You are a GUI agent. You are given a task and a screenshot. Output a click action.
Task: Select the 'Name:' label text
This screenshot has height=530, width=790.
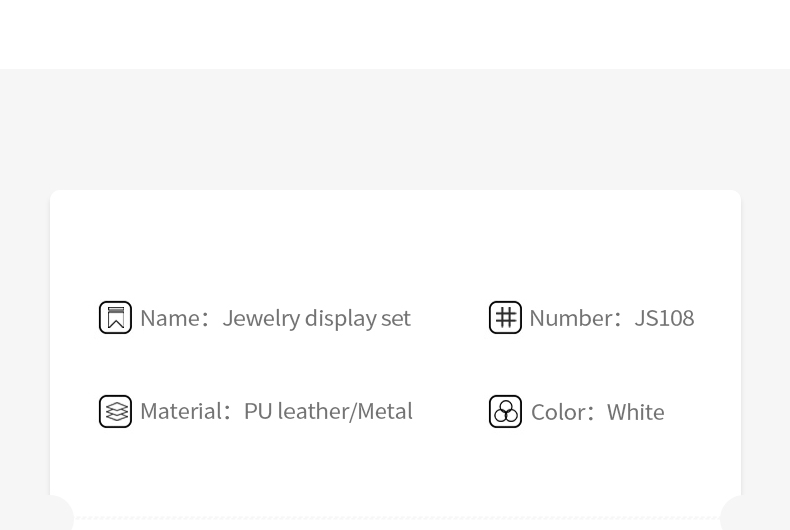click(x=174, y=318)
